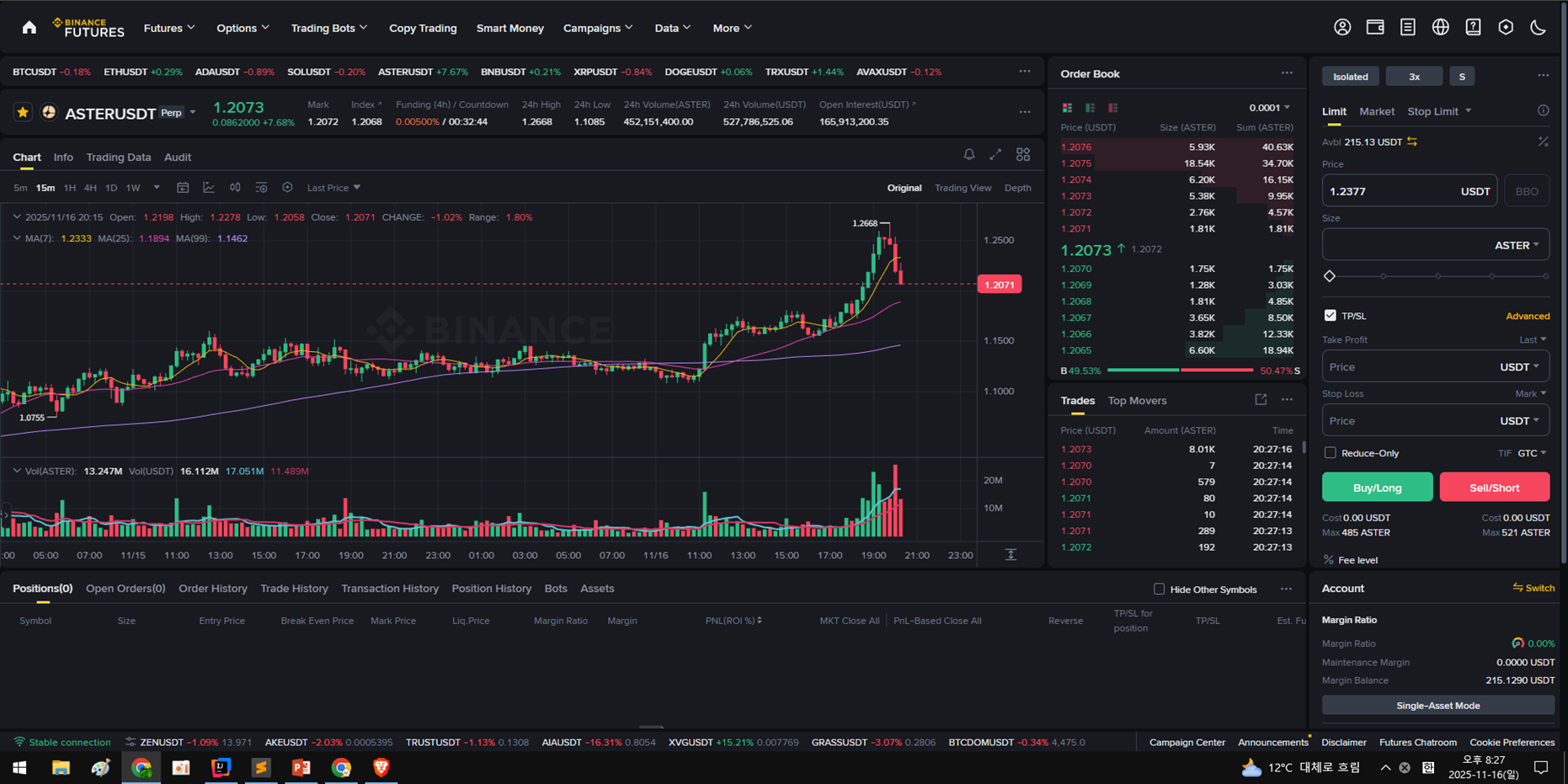Open the Position History tab
This screenshot has height=784, width=1568.
pos(492,589)
